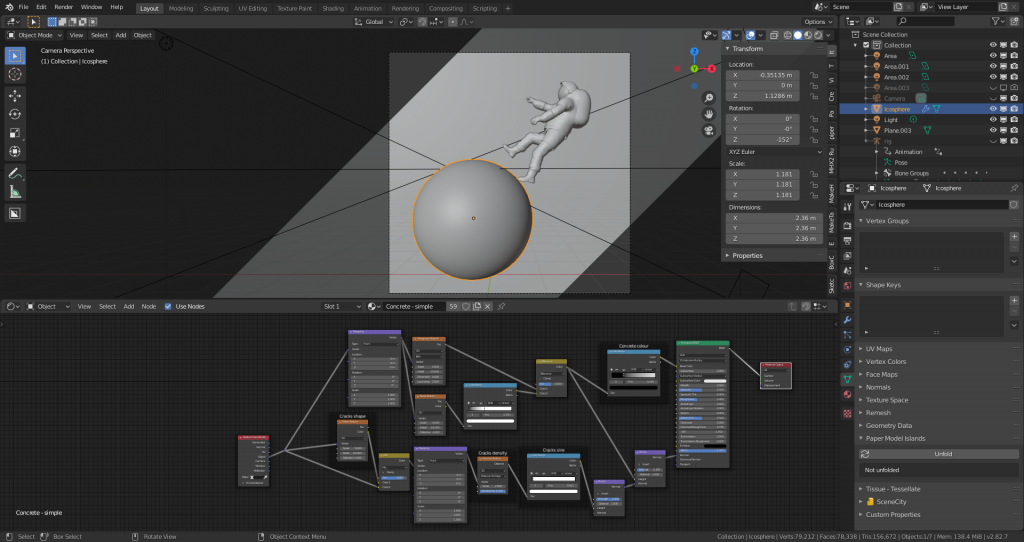This screenshot has height=542, width=1024.
Task: Activate the Rotate tool
Action: coord(16,114)
